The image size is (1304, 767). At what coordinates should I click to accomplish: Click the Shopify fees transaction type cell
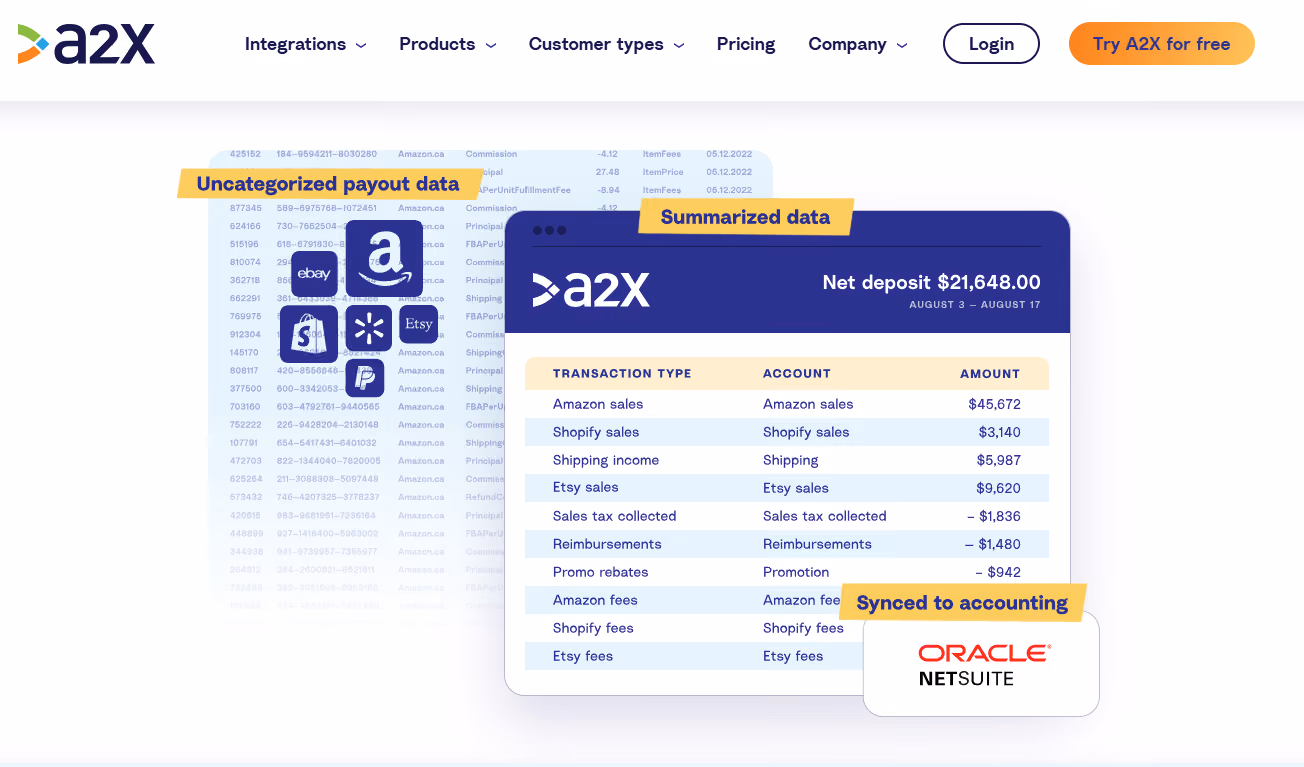593,628
